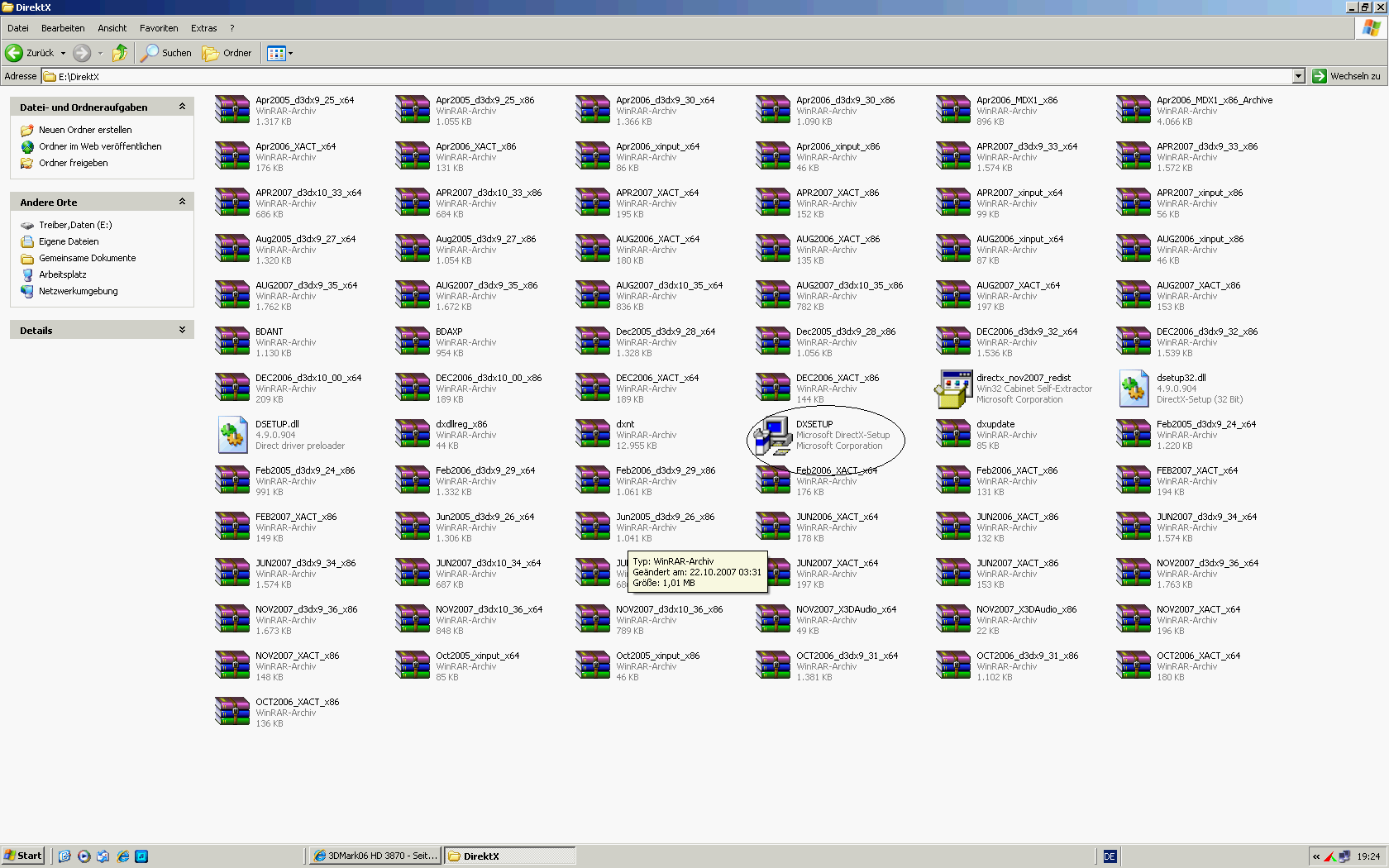Click the DEC2006_d3dx10_00_x86 file name
The image size is (1389, 868).
click(x=489, y=378)
